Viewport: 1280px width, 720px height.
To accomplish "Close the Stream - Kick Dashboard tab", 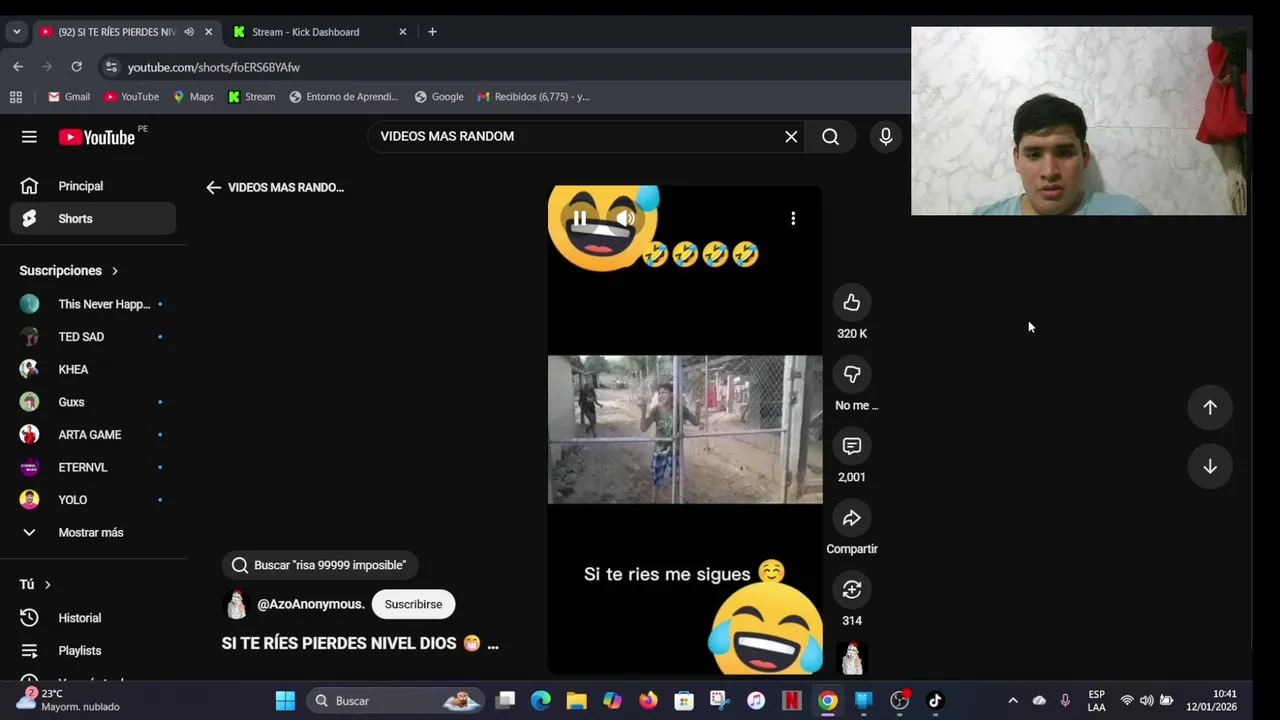I will (x=403, y=32).
